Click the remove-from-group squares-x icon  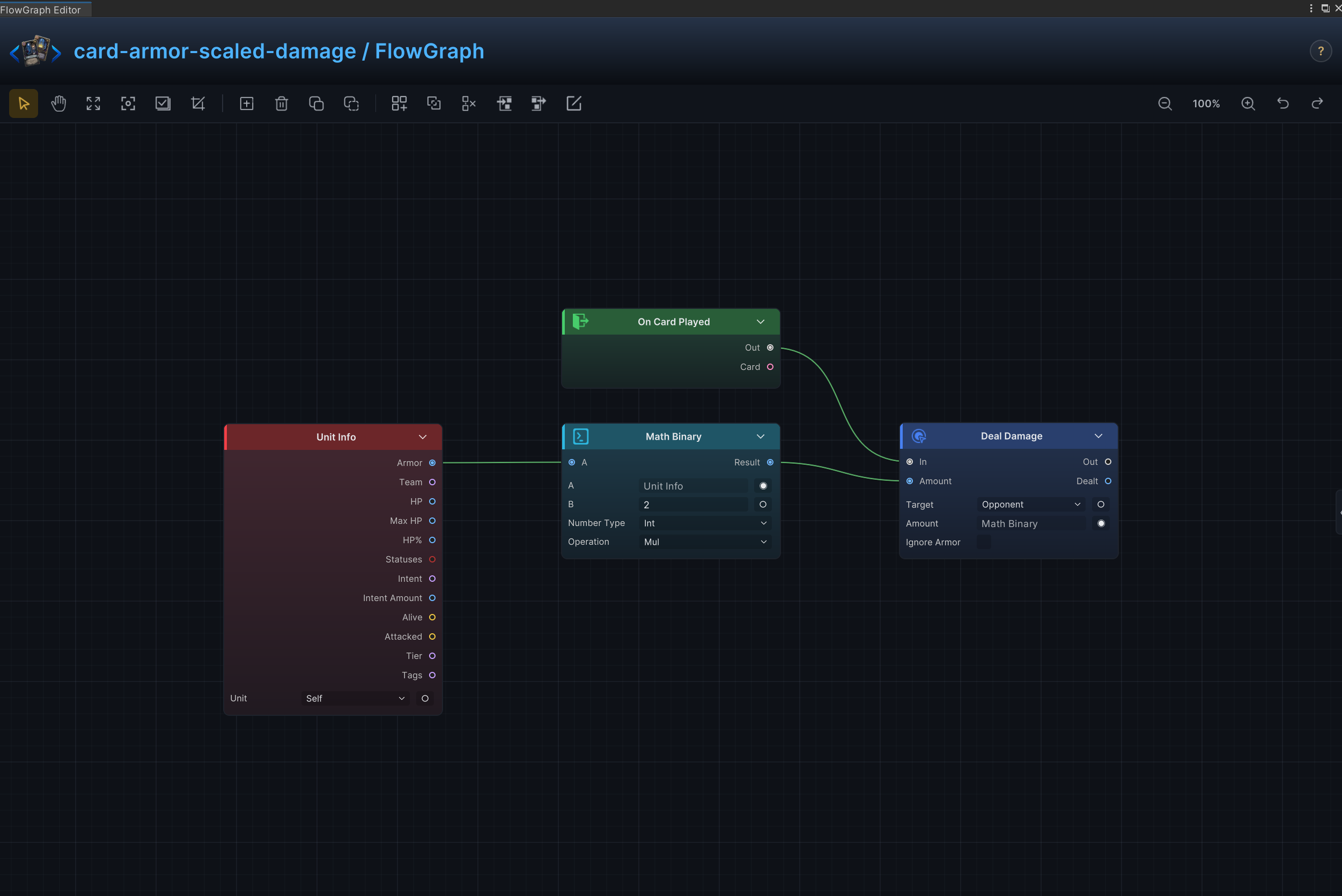(469, 103)
